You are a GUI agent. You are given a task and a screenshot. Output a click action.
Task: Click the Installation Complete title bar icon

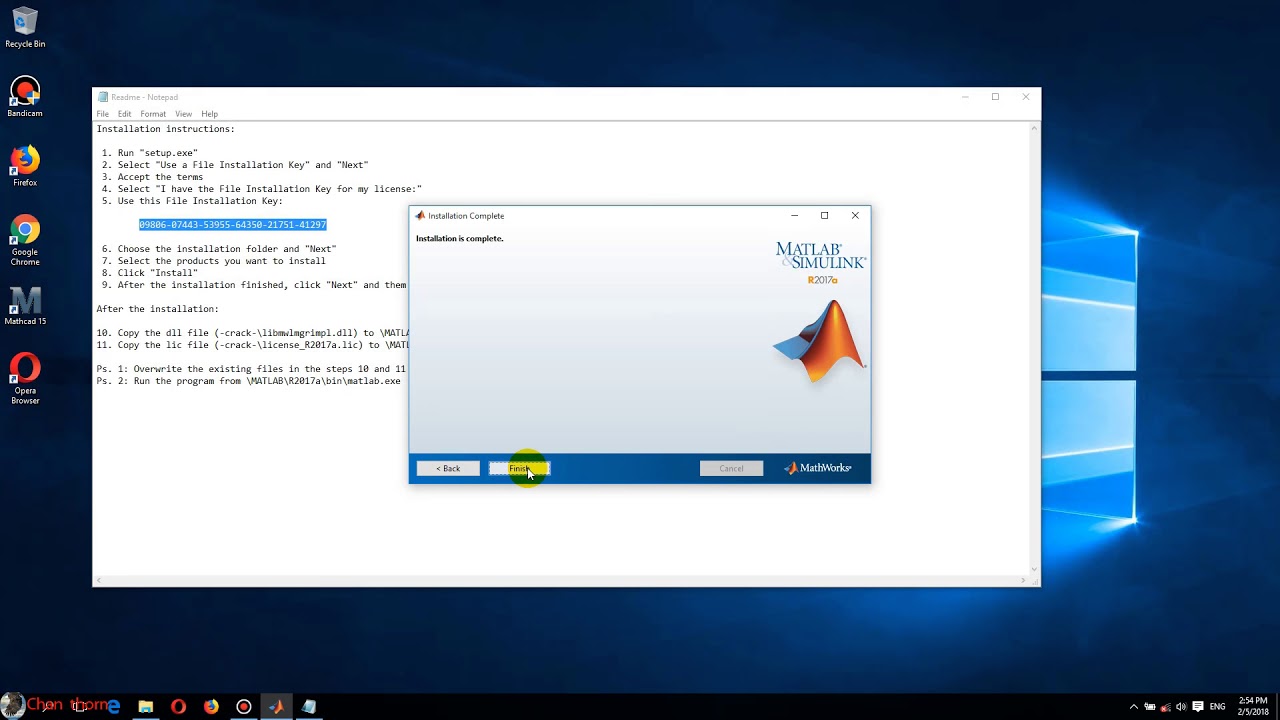tap(420, 216)
